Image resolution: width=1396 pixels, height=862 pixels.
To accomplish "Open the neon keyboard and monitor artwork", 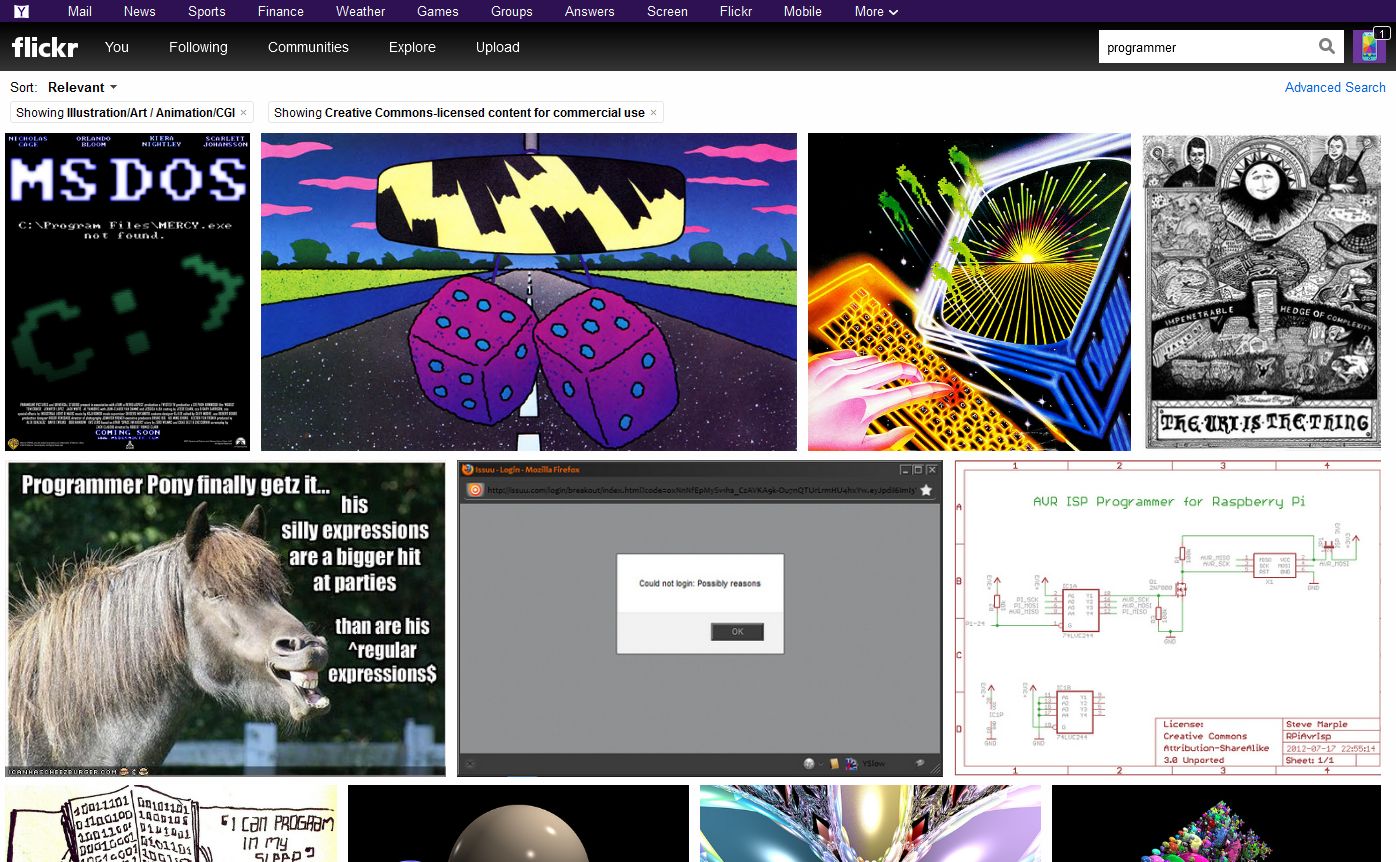I will pos(969,292).
